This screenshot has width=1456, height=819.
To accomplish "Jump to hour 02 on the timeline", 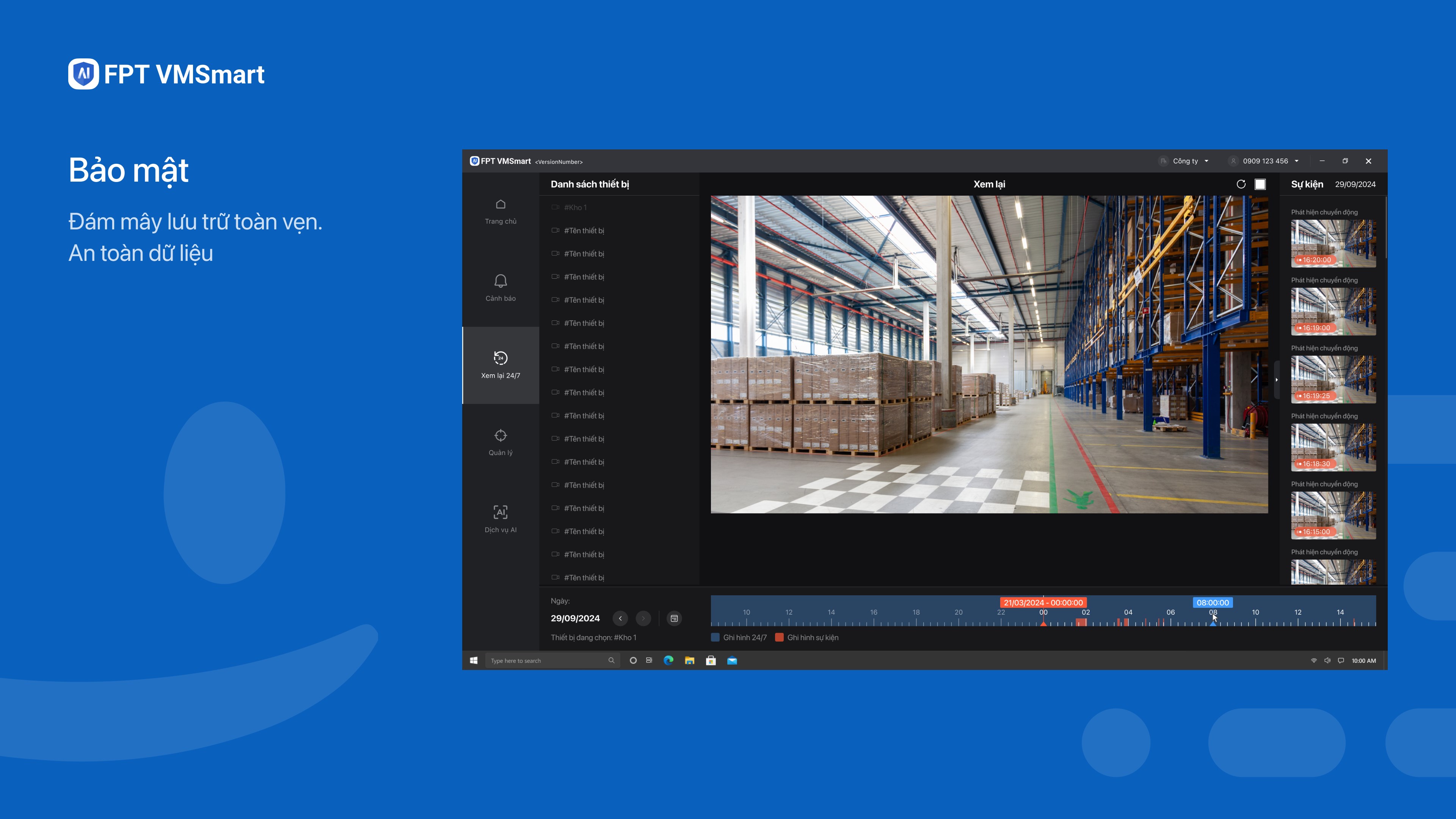I will (x=1085, y=612).
